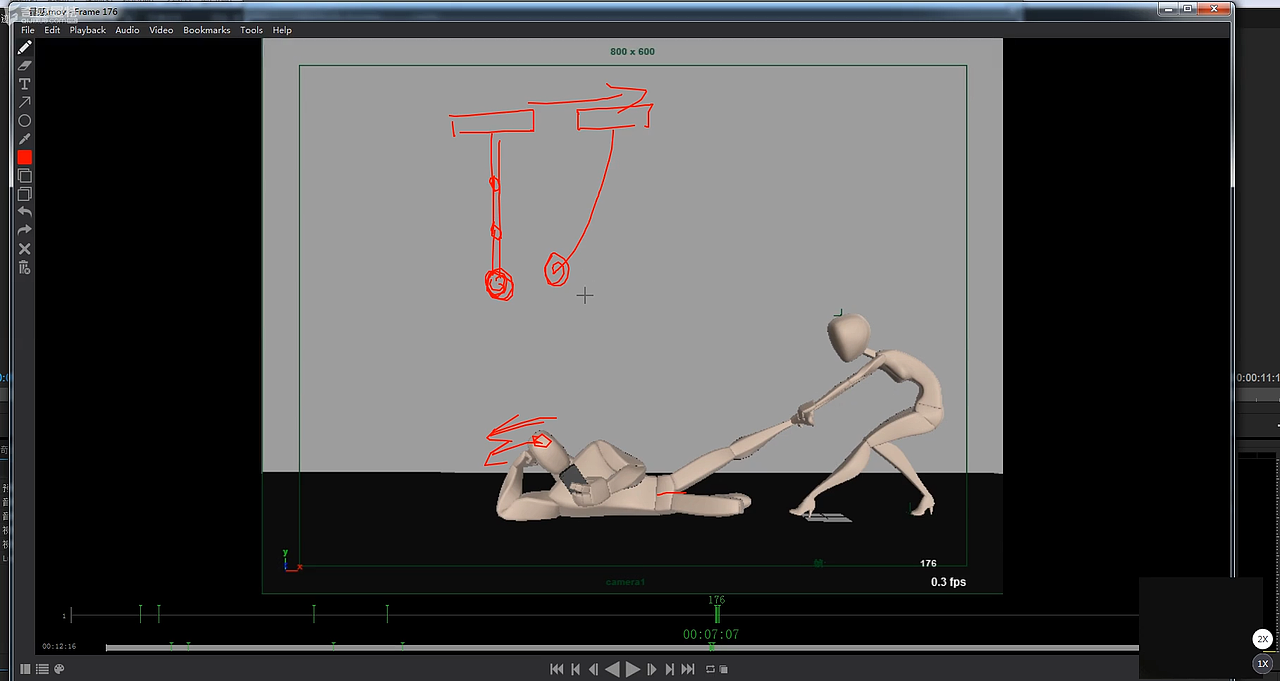Open the File menu
Screen dimensions: 1280x681
tap(28, 30)
